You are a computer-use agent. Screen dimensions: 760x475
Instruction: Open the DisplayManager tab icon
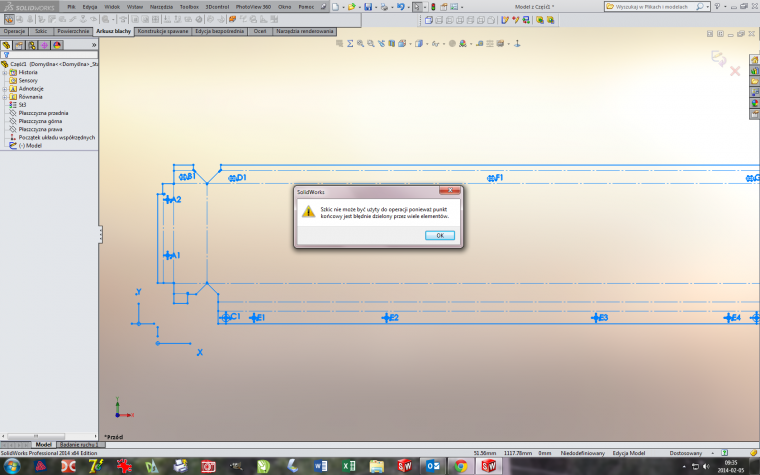click(x=56, y=45)
